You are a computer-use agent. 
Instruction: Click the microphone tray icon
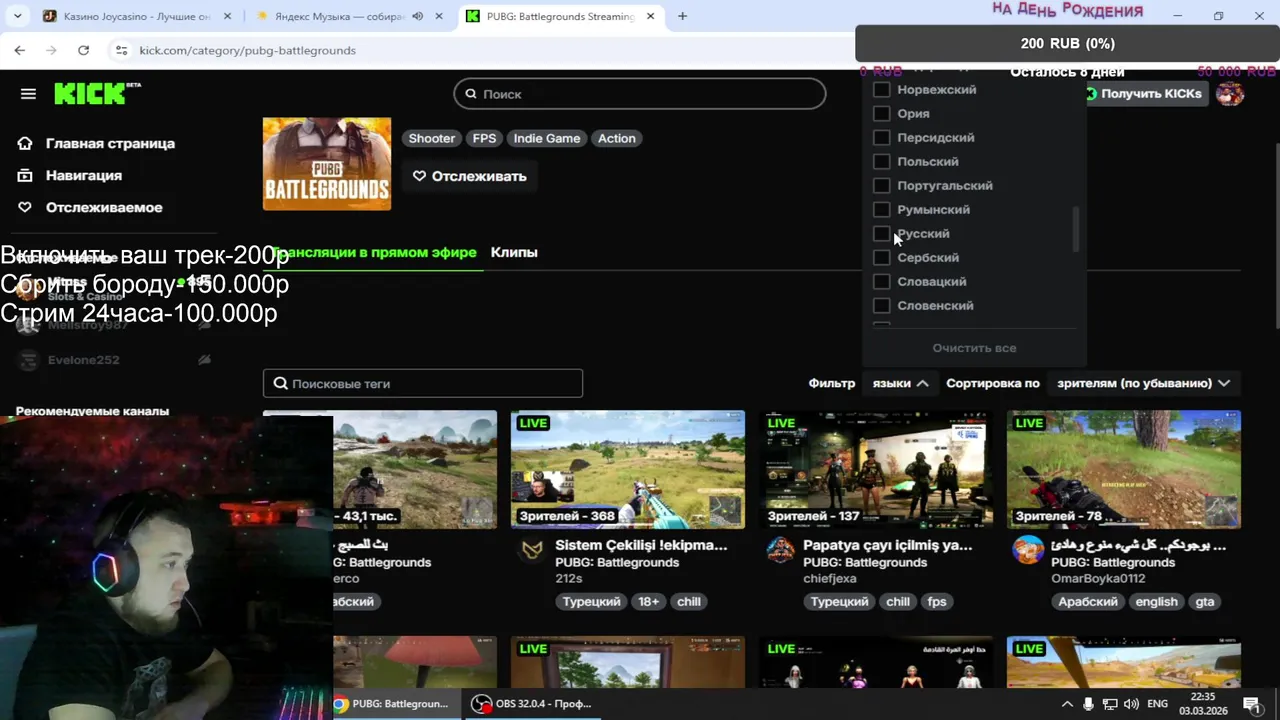(1088, 704)
